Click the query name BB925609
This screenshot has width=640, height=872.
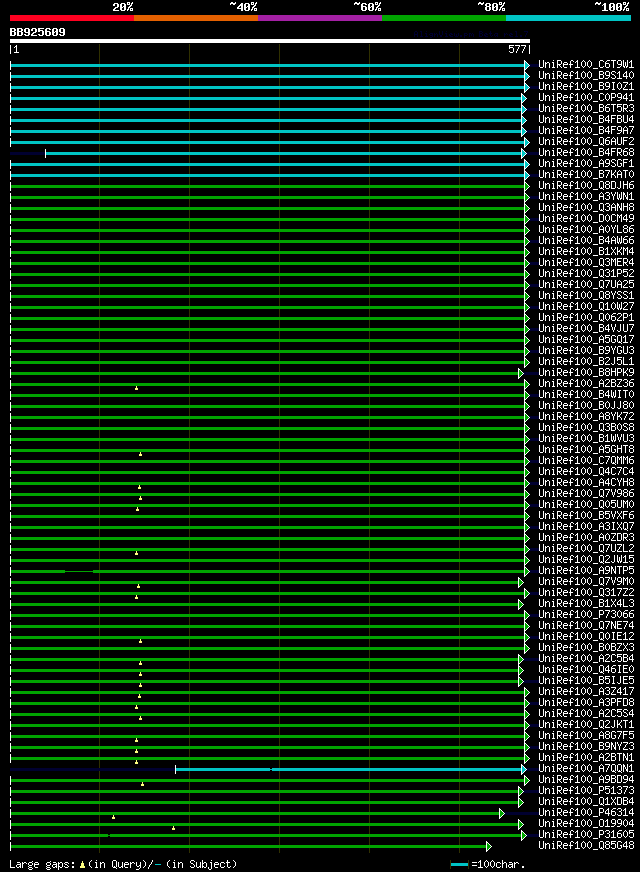click(x=37, y=32)
